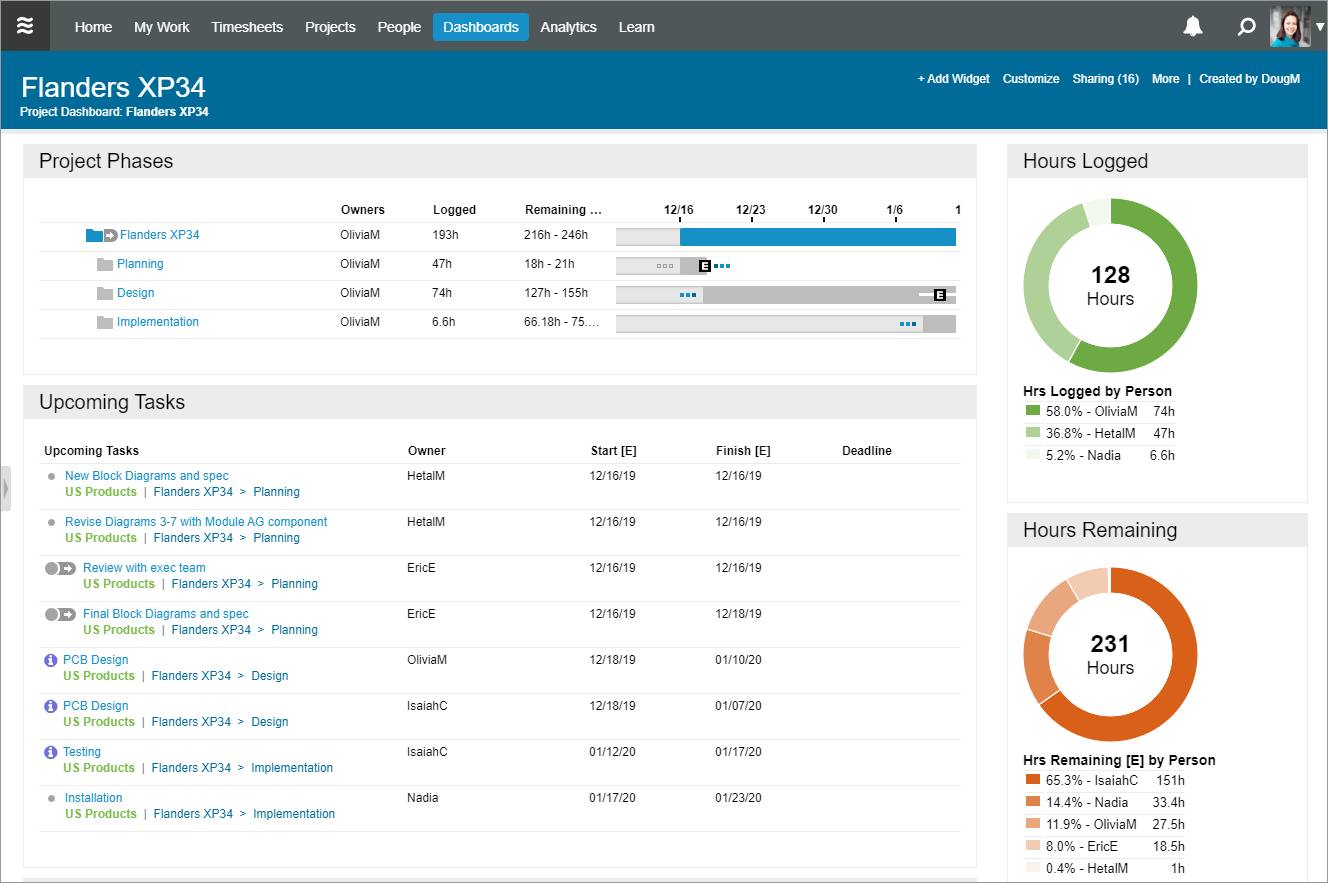Viewport: 1328px width, 883px height.
Task: Open notifications via the bell icon
Action: pyautogui.click(x=1193, y=25)
